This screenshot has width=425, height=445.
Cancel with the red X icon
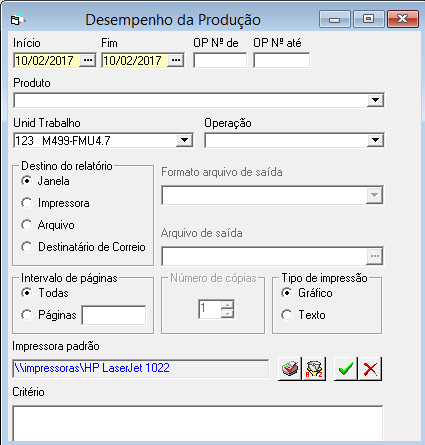(370, 369)
